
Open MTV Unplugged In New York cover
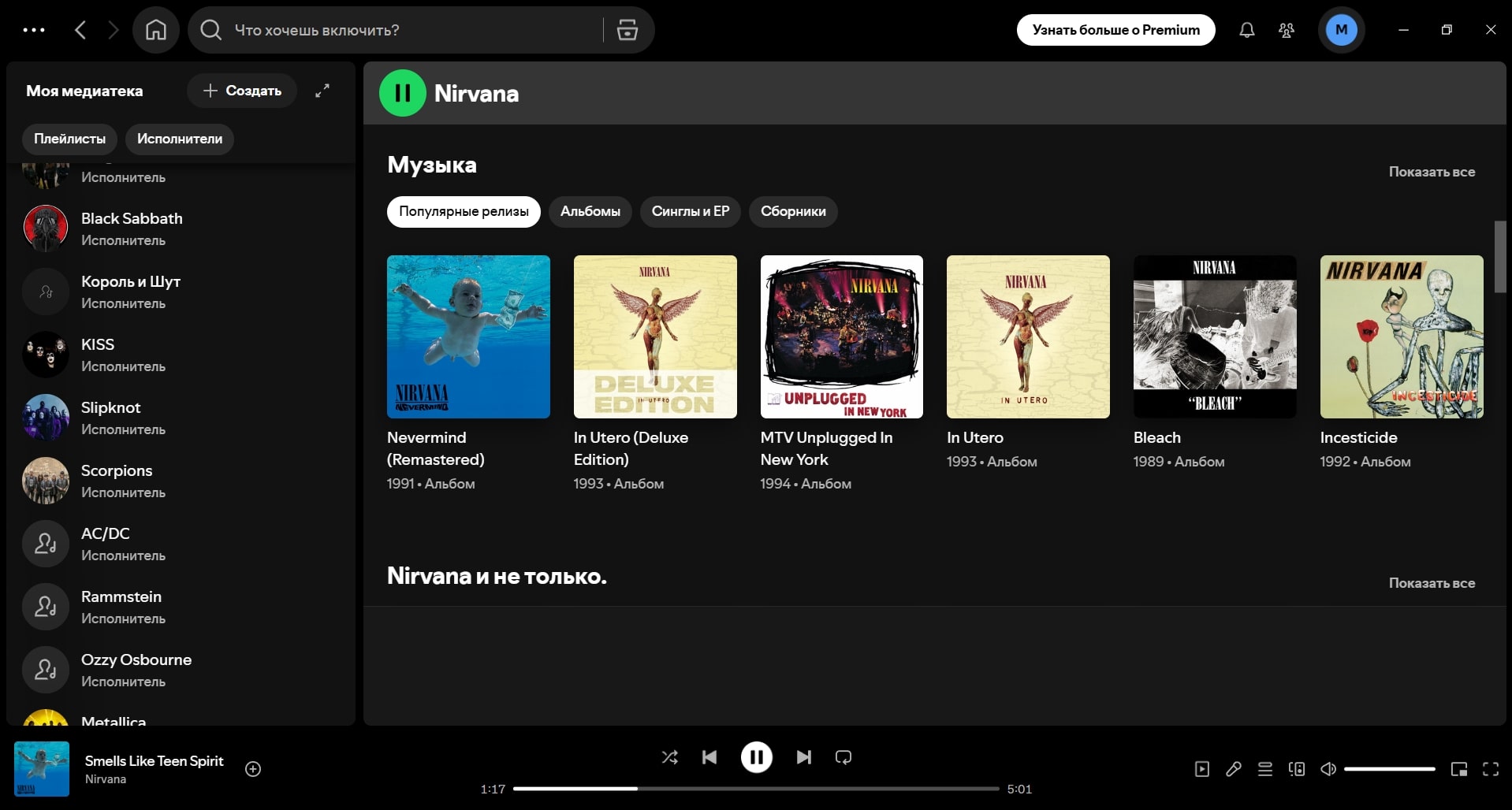click(x=842, y=336)
